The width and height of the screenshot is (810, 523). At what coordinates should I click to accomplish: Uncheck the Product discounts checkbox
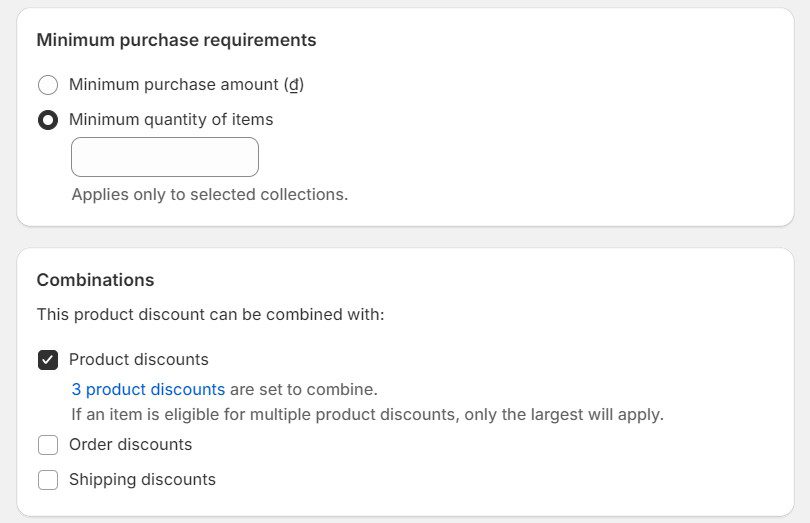pyautogui.click(x=47, y=360)
